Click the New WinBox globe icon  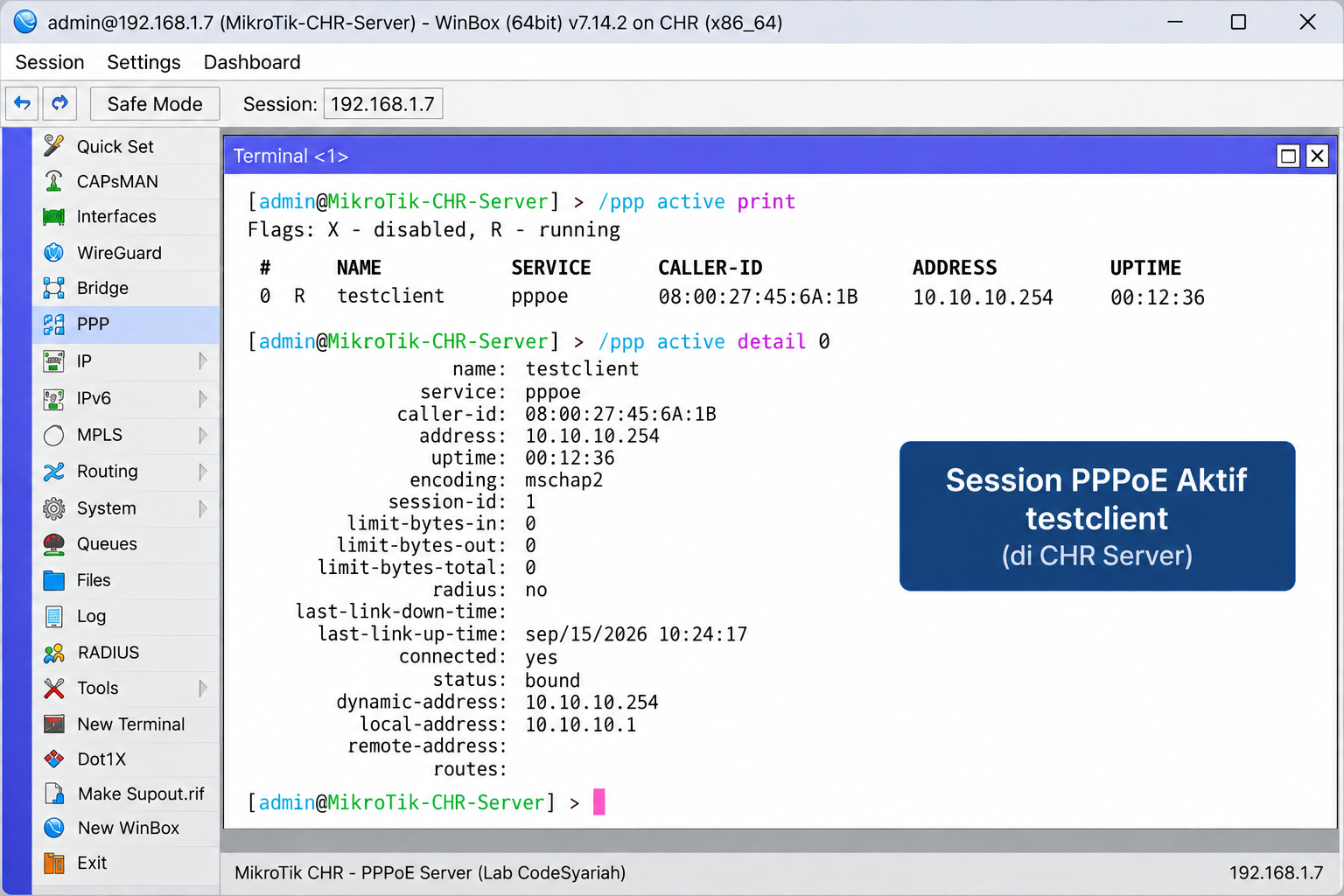coord(54,828)
